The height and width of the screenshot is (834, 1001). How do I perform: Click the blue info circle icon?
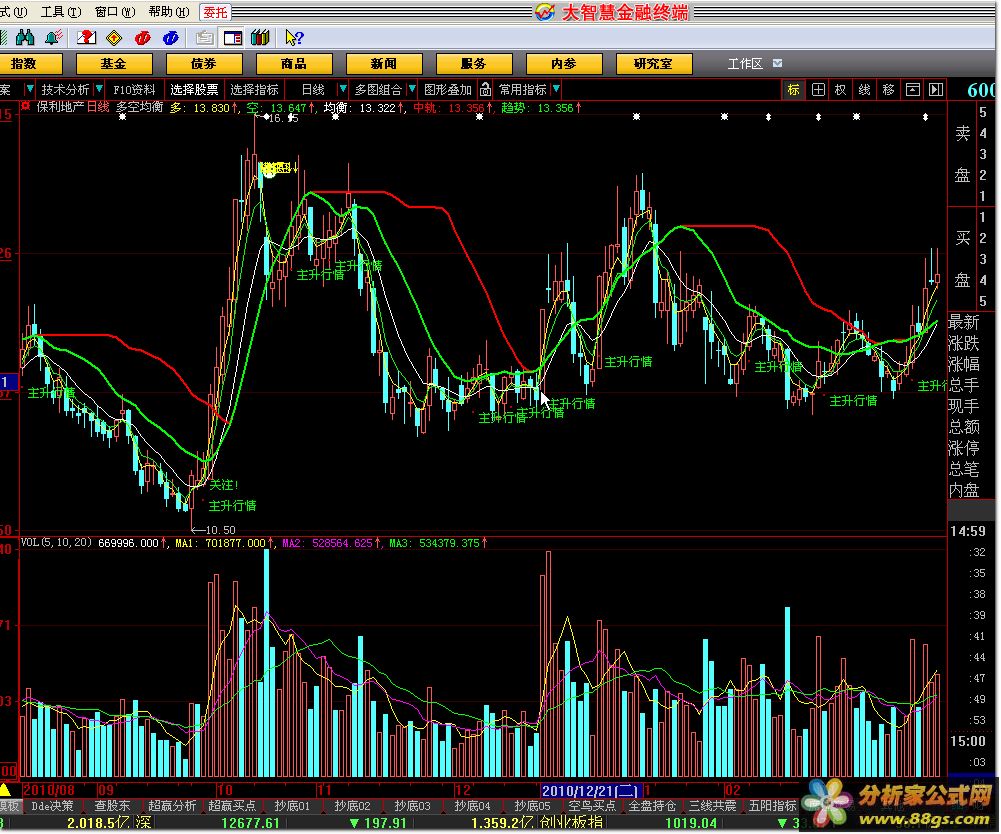coord(170,38)
